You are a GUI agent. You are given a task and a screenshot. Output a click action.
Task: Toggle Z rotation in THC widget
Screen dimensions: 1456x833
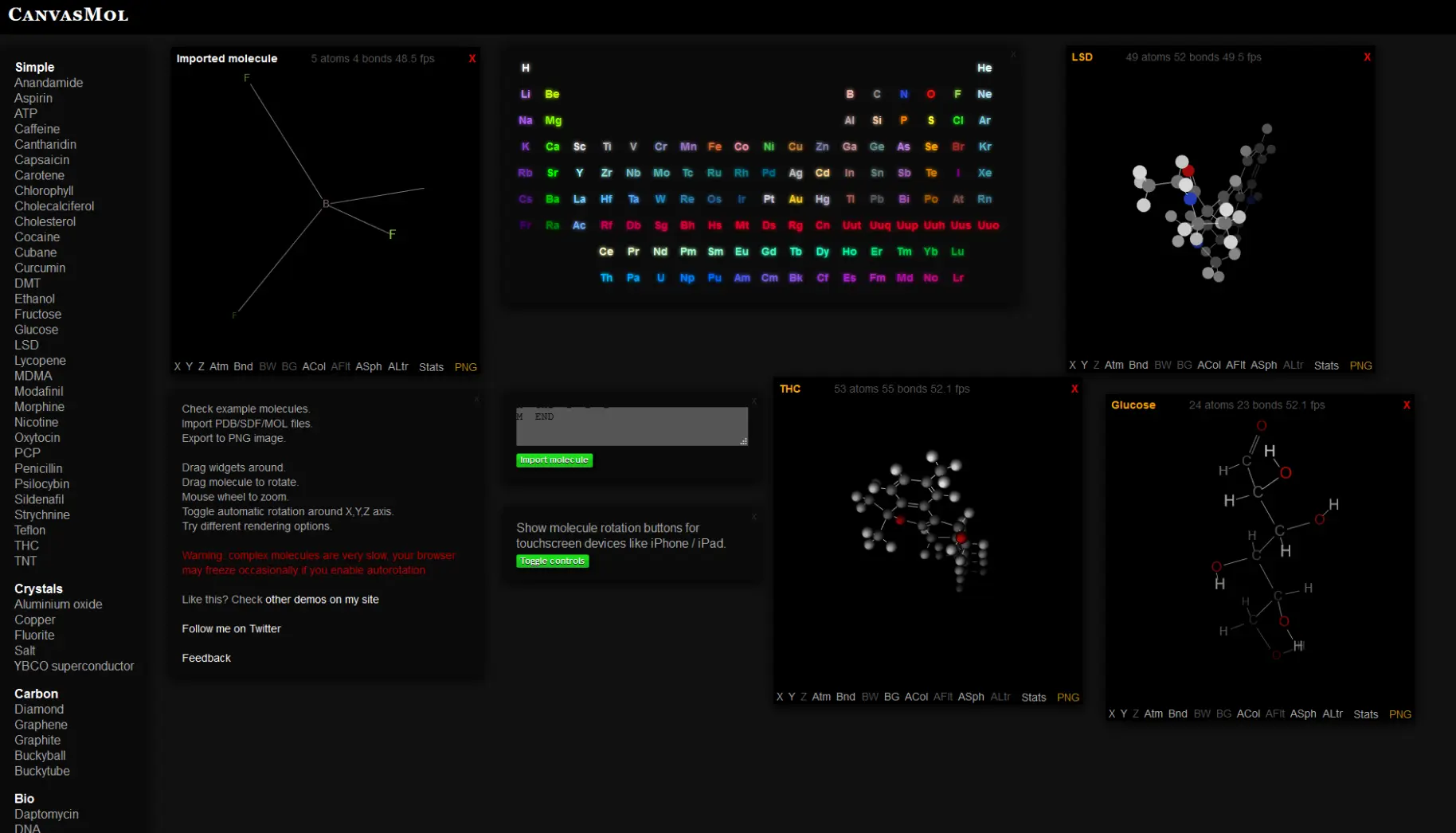(x=804, y=697)
